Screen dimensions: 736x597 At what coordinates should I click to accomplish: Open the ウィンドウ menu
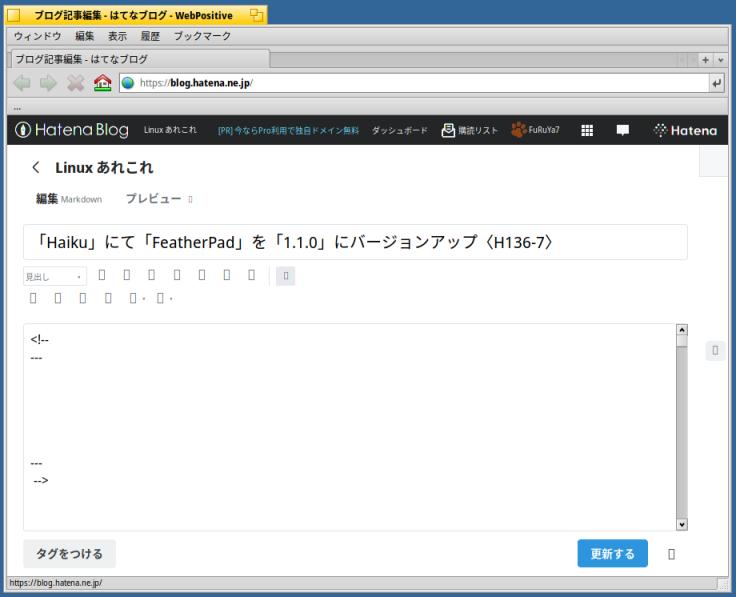(x=38, y=36)
